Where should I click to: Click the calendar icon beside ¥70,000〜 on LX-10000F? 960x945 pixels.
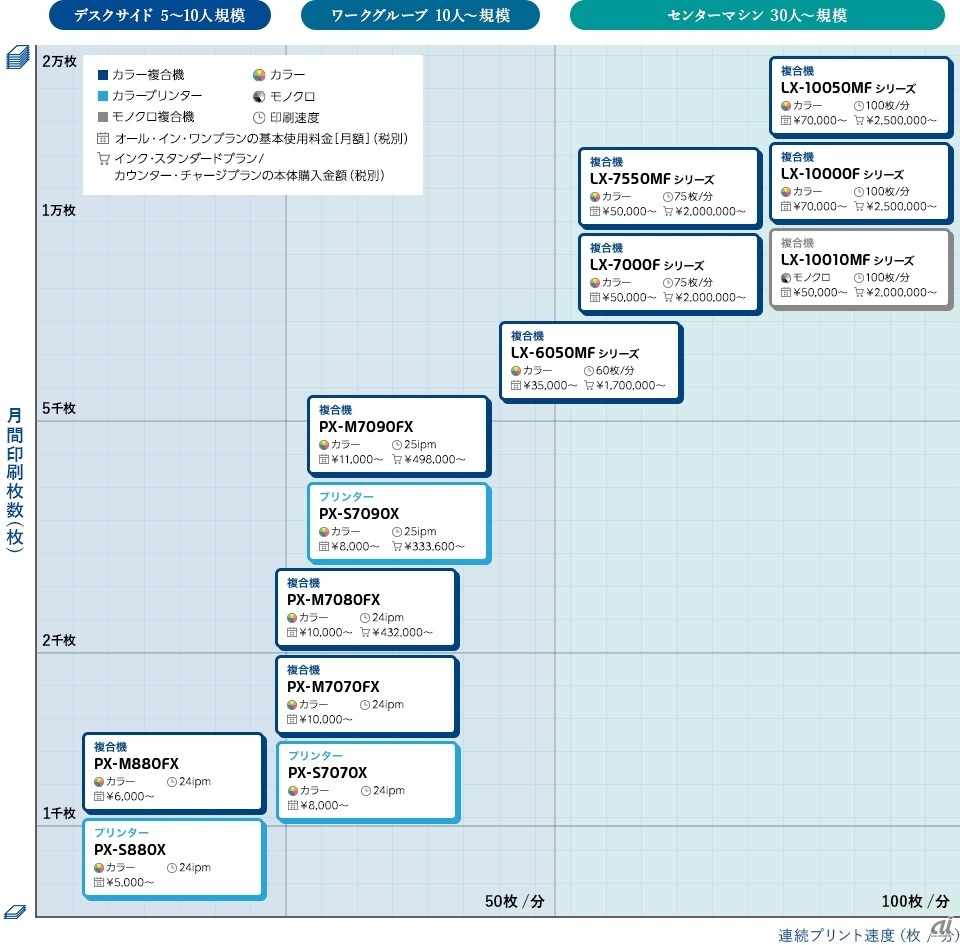click(786, 207)
